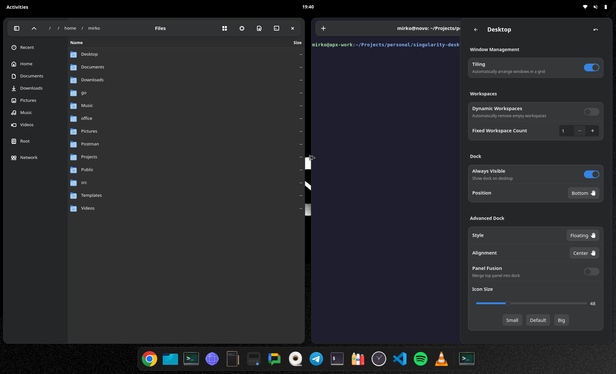Viewport: 616px width, 374px height.
Task: Open the dock Position dropdown
Action: click(583, 193)
